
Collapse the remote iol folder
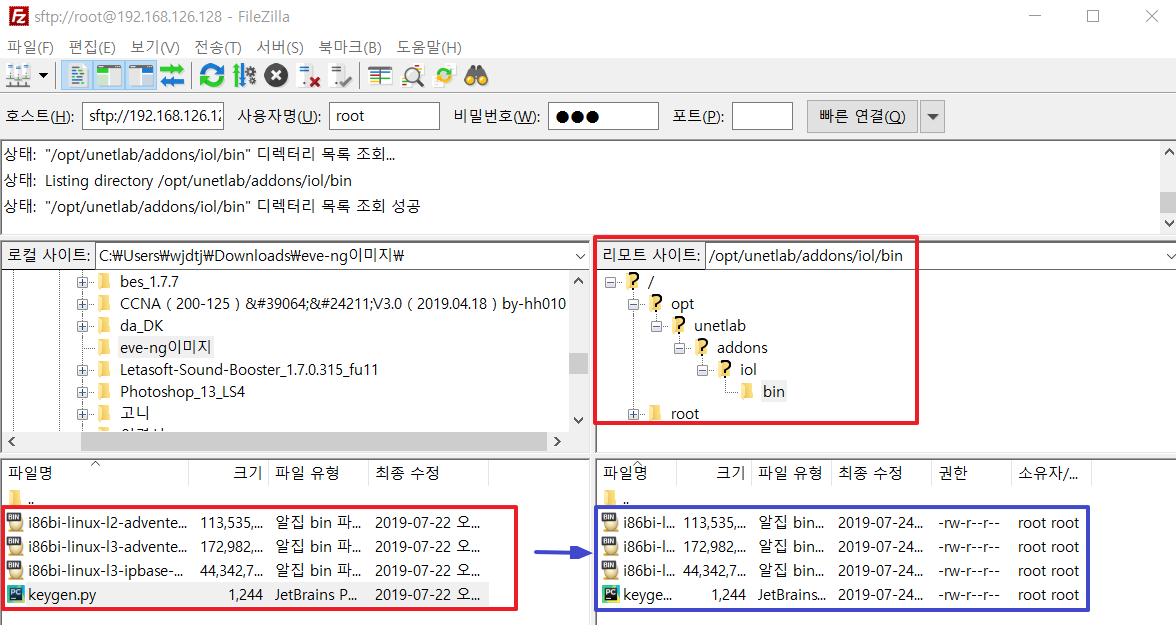702,370
